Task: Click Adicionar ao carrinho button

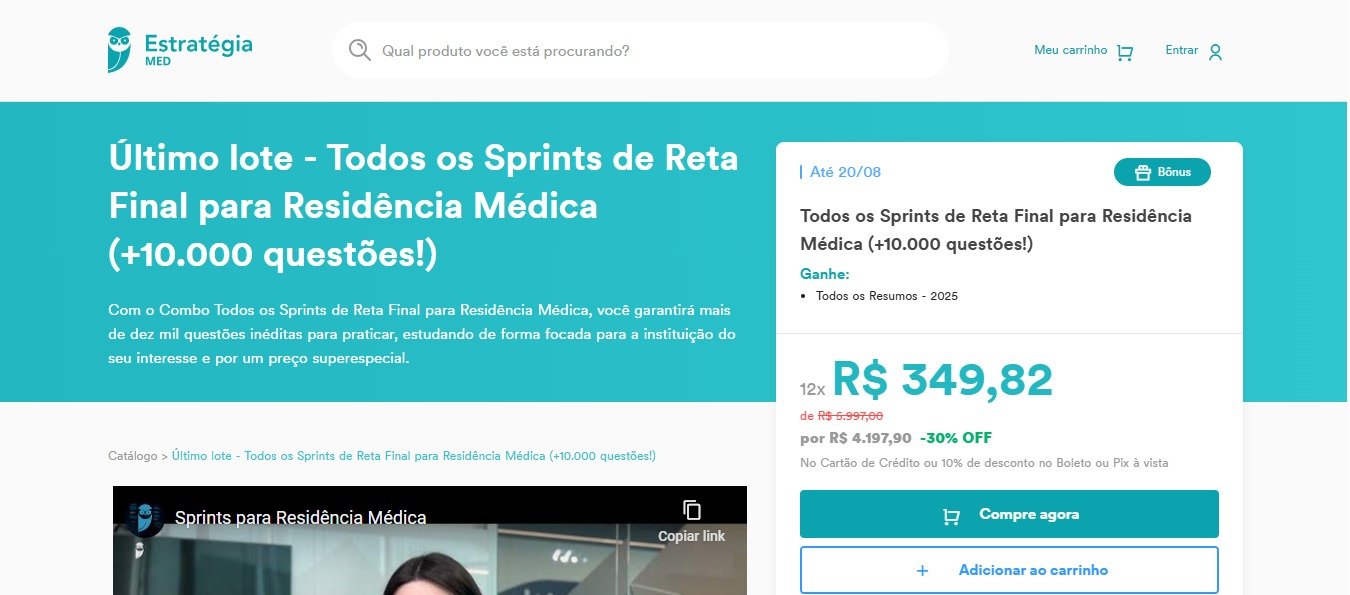Action: (x=1009, y=570)
